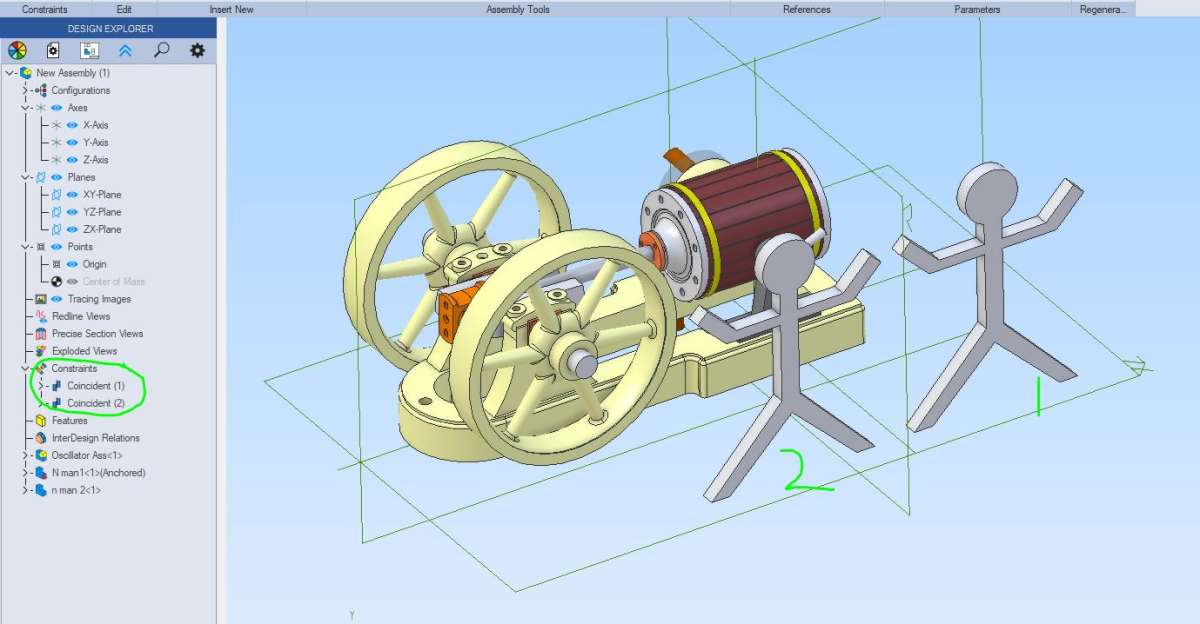
Task: Click the Center of Mass symbol icon
Action: (57, 281)
